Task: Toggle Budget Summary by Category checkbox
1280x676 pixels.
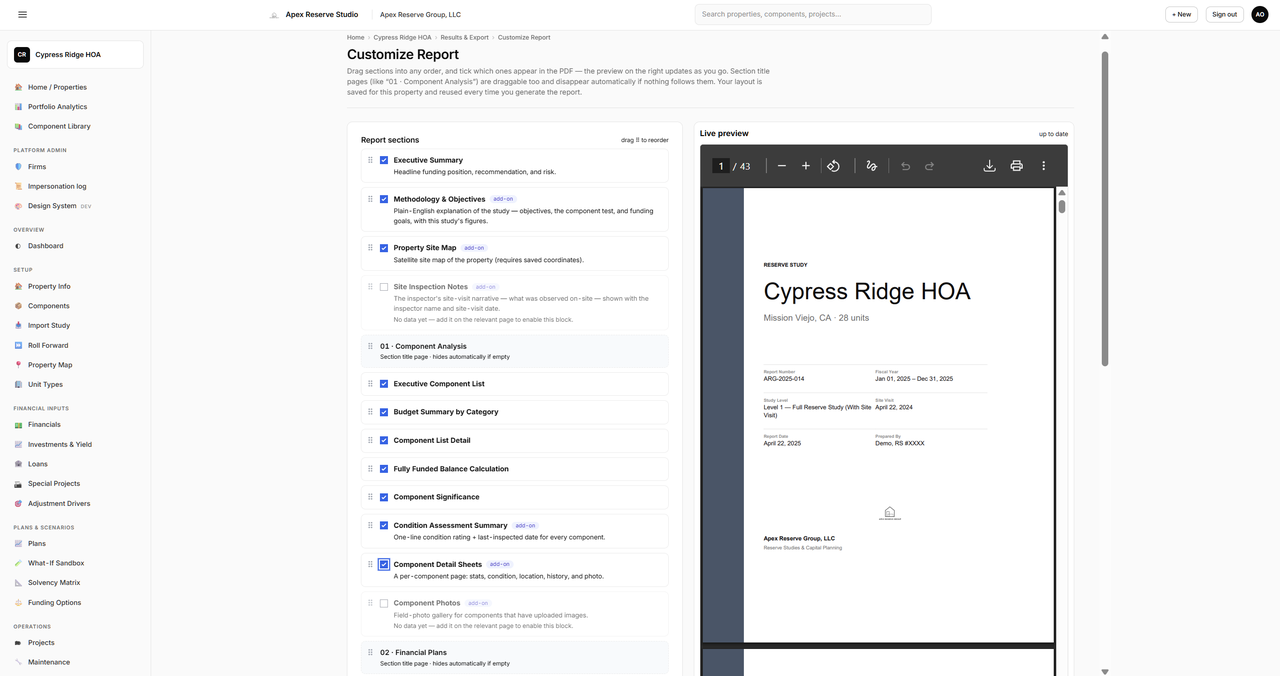Action: 384,412
